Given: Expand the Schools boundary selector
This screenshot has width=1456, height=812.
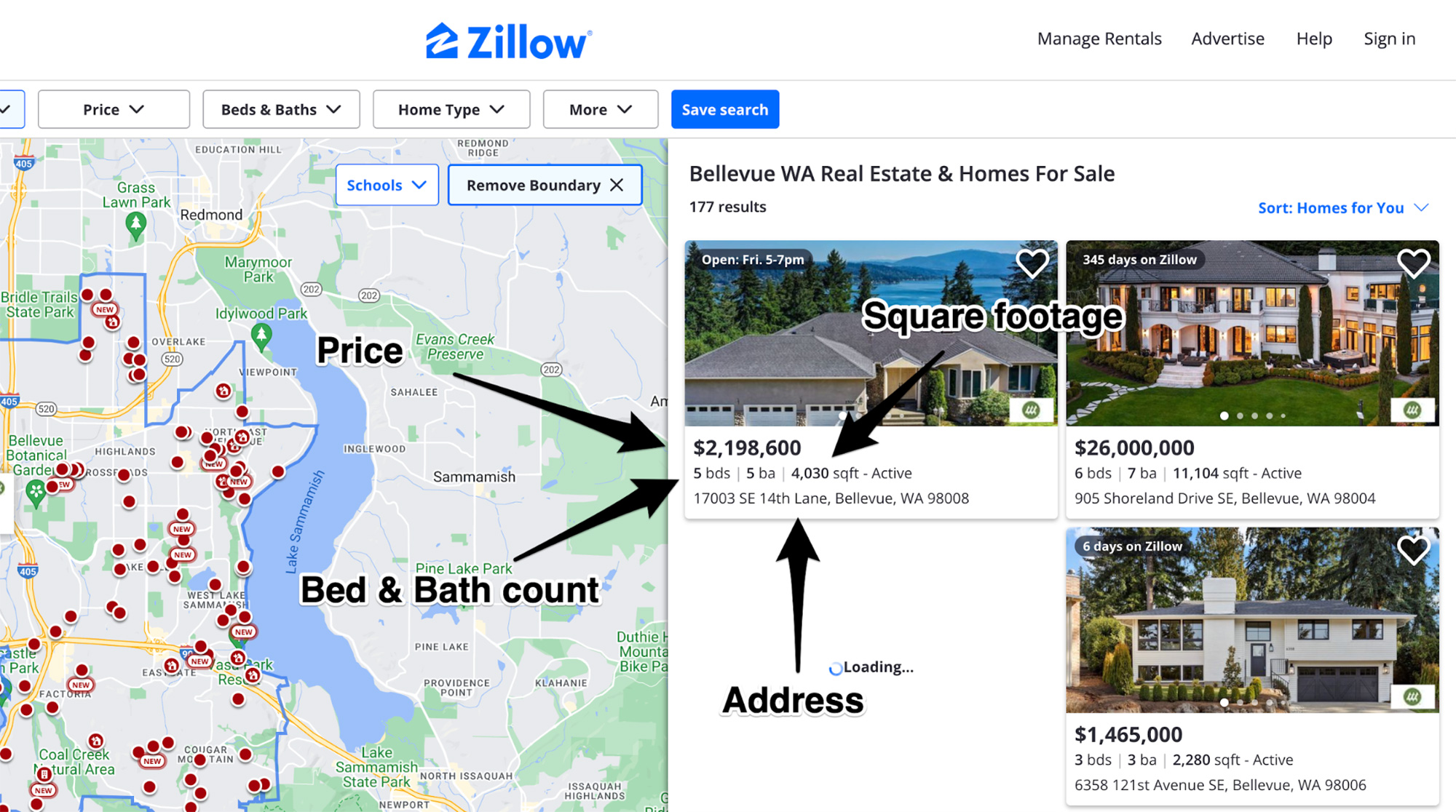Looking at the screenshot, I should click(x=386, y=184).
